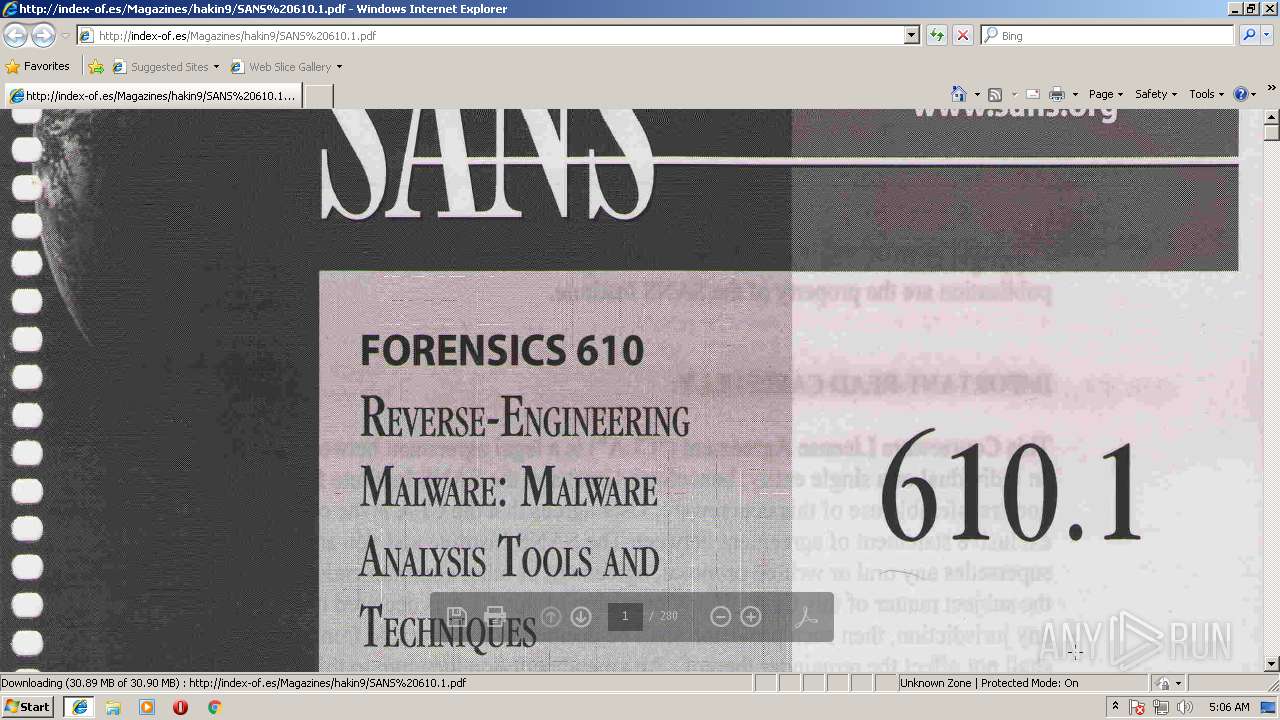Viewport: 1280px width, 720px height.
Task: Expand the Help menu dropdown arrow
Action: tap(1254, 94)
